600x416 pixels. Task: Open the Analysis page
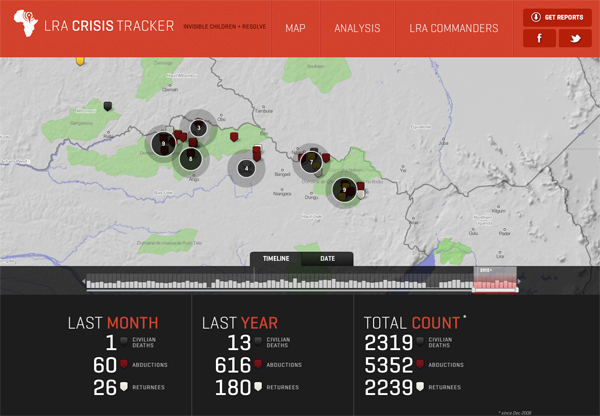357,29
